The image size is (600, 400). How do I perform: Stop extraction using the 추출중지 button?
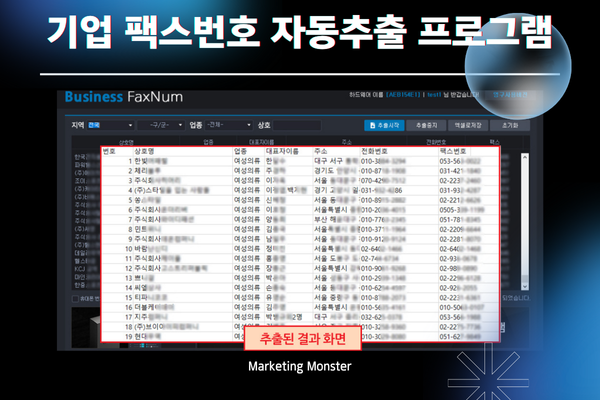426,125
